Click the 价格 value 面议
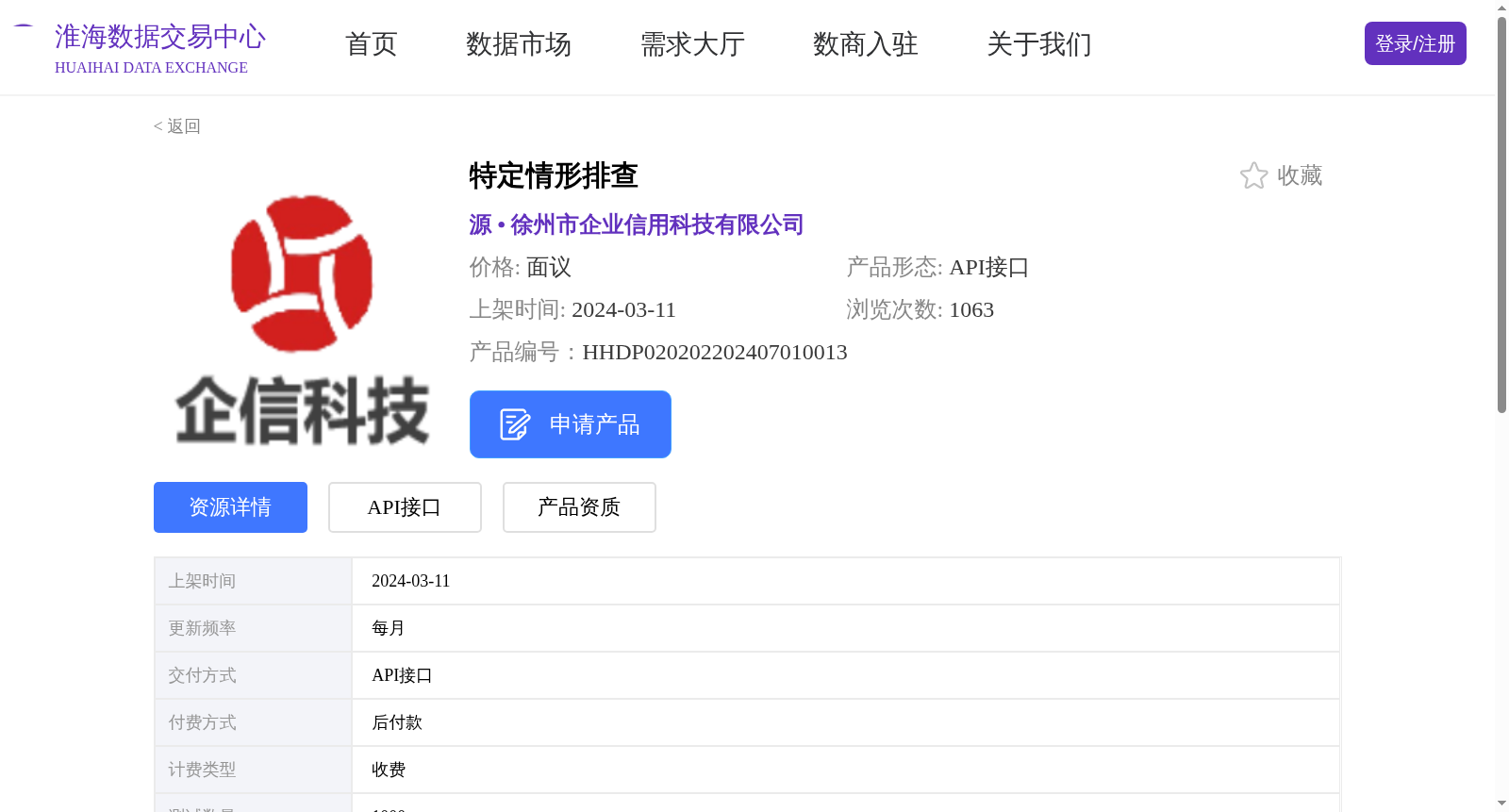 pyautogui.click(x=549, y=267)
